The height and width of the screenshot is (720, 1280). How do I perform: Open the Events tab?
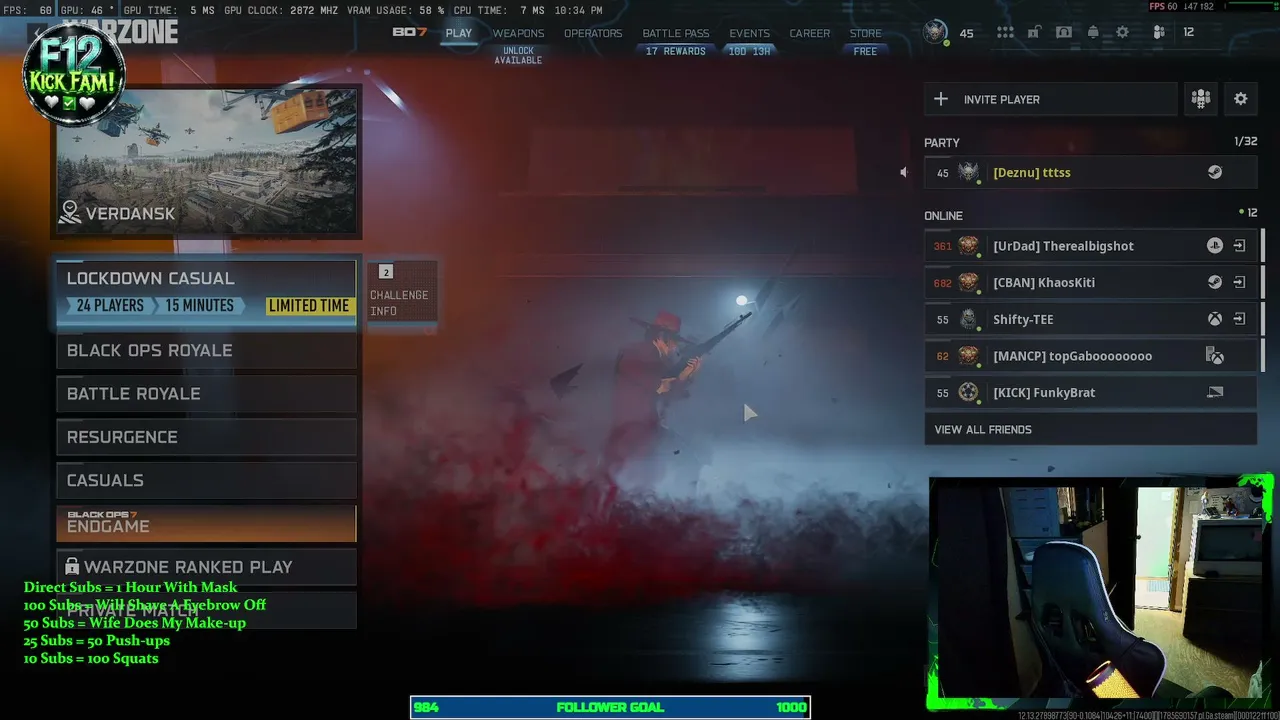click(x=749, y=33)
